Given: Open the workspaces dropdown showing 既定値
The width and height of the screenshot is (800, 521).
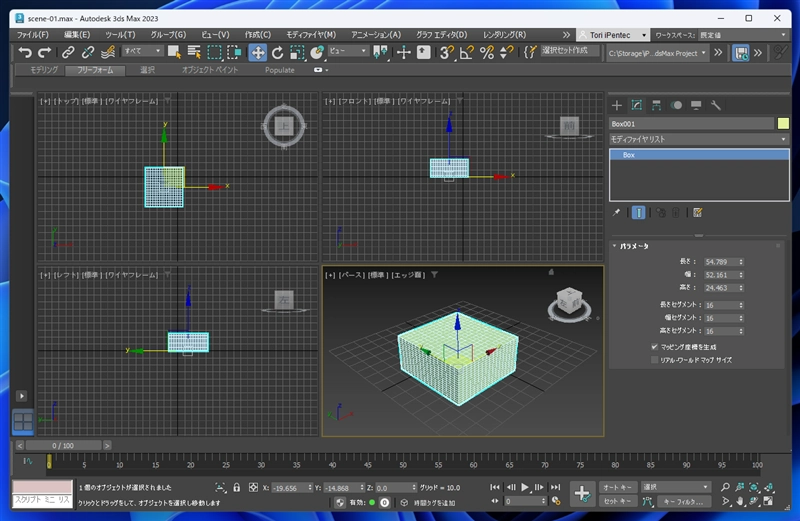Looking at the screenshot, I should [x=743, y=35].
